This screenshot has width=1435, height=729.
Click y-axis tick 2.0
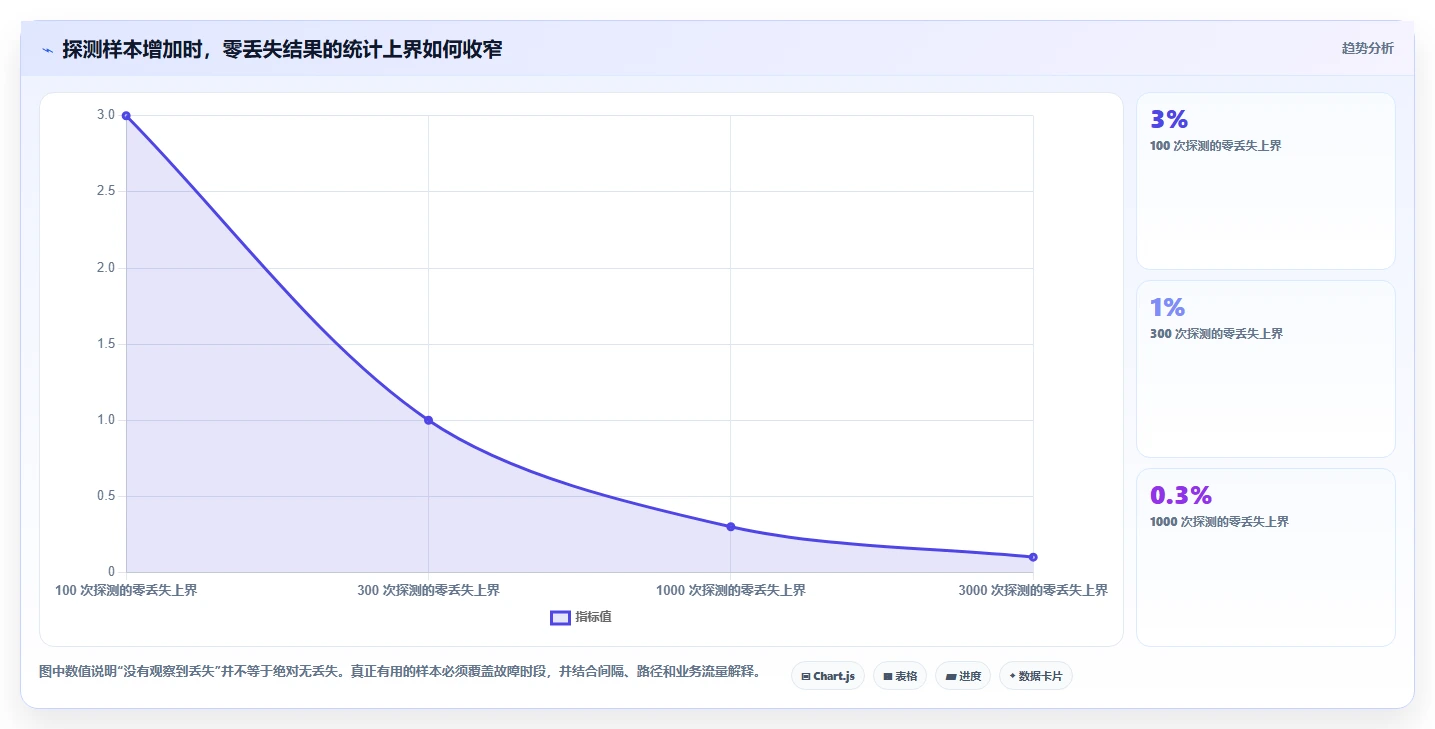click(x=106, y=268)
